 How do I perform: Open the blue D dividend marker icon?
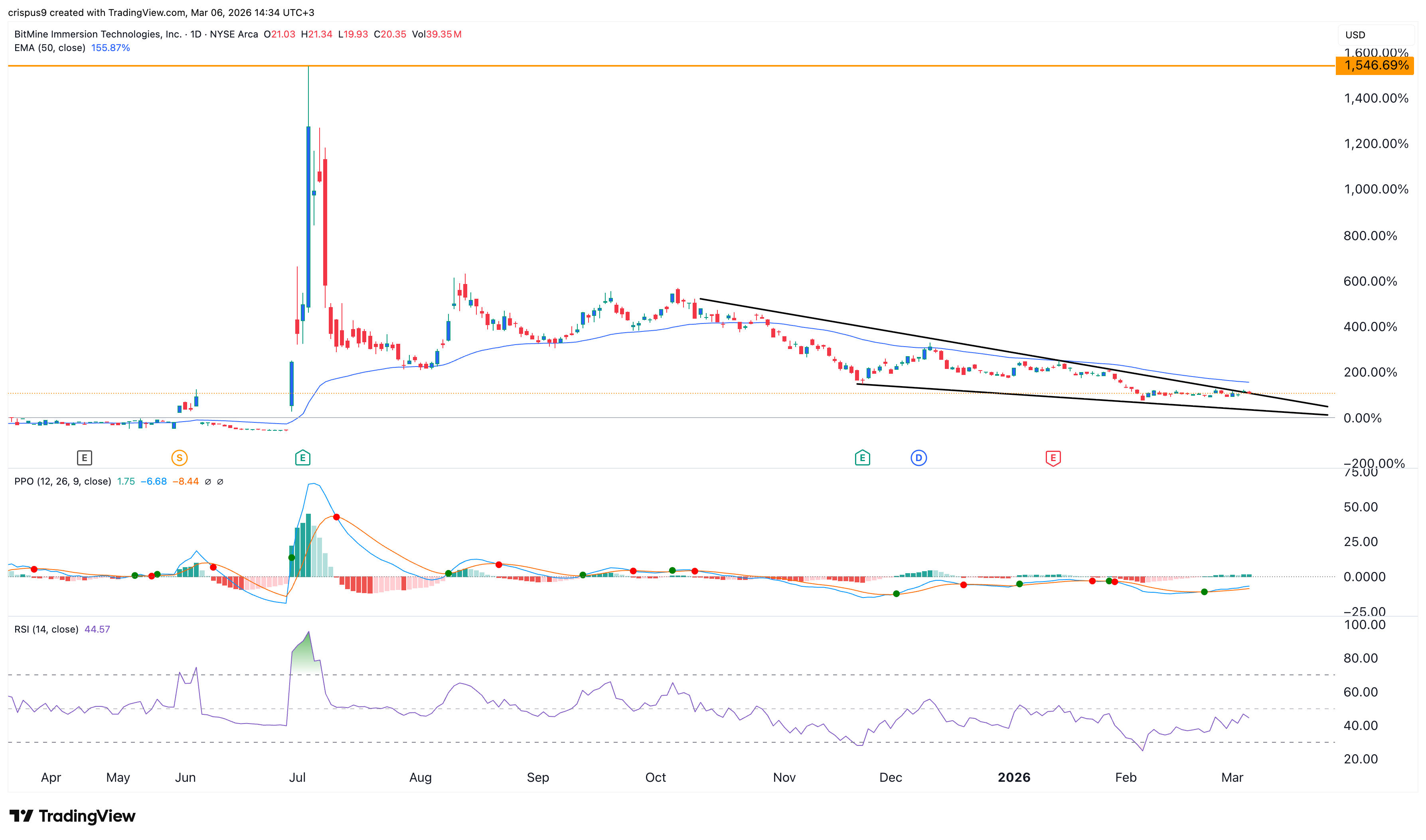pos(920,459)
